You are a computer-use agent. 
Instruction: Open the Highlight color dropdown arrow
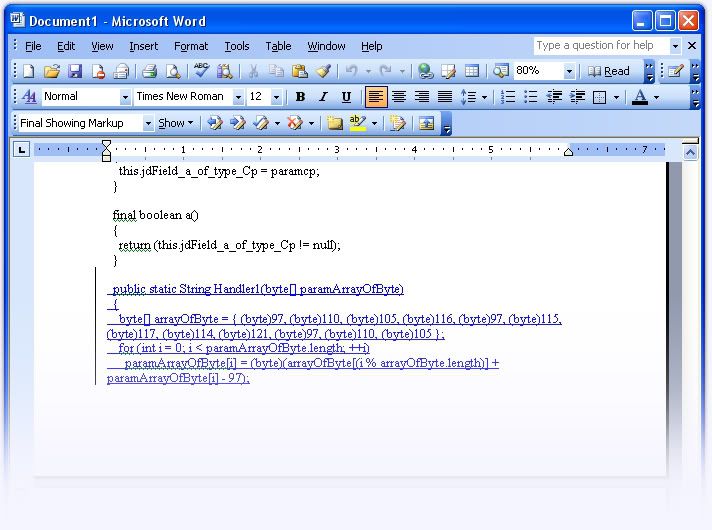(374, 124)
